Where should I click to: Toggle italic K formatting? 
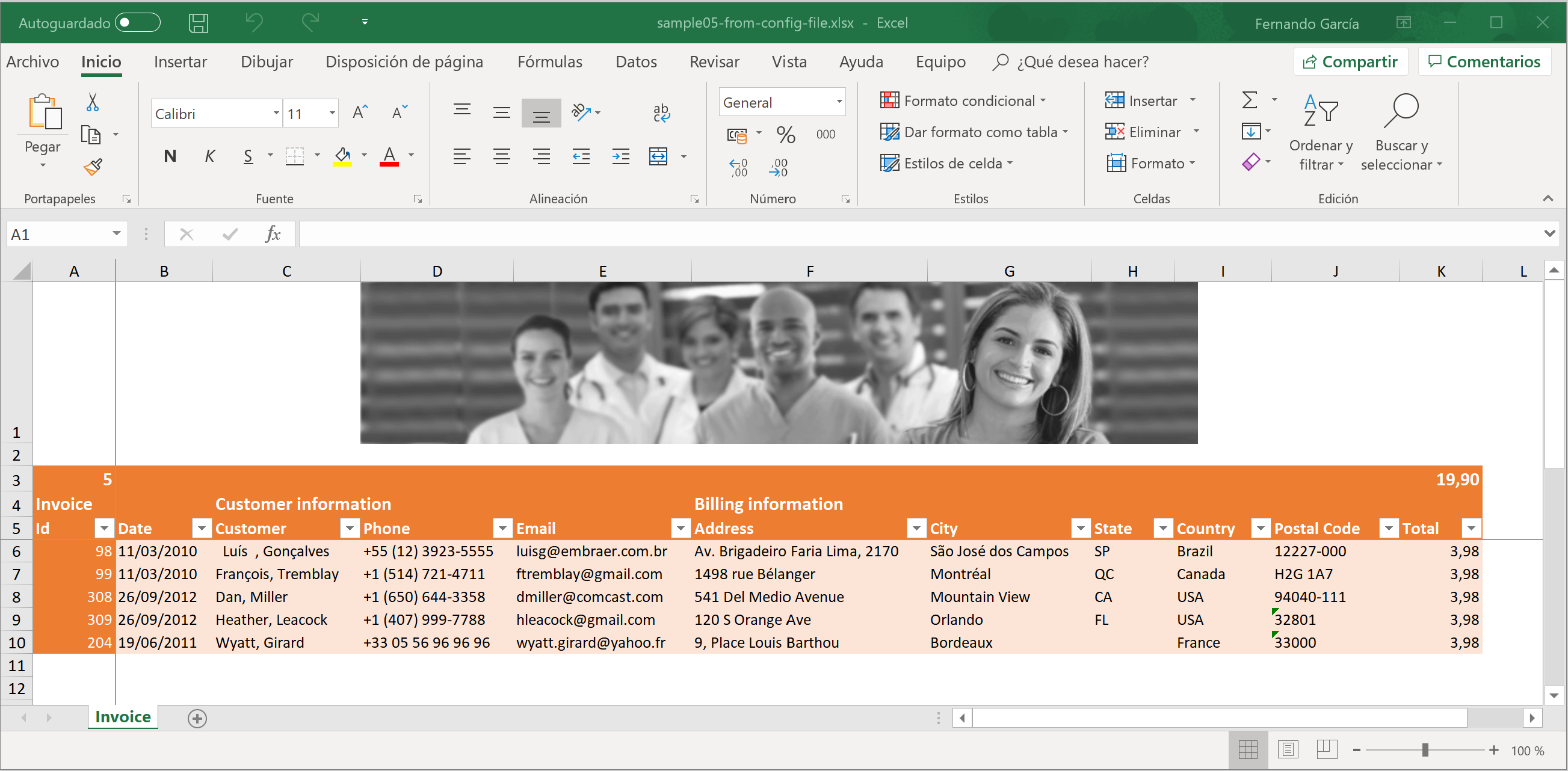point(209,156)
